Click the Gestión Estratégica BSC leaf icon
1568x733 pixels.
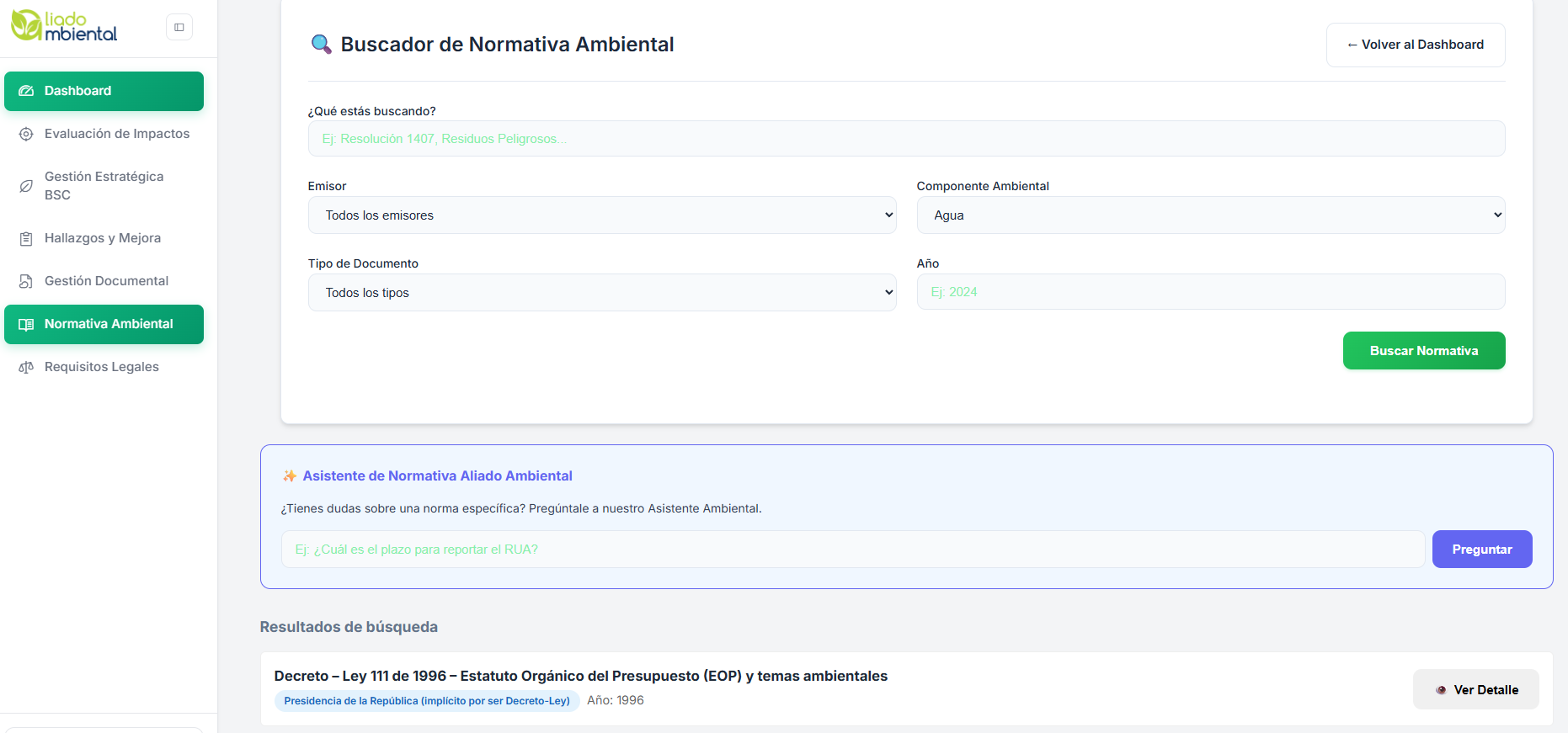click(26, 186)
